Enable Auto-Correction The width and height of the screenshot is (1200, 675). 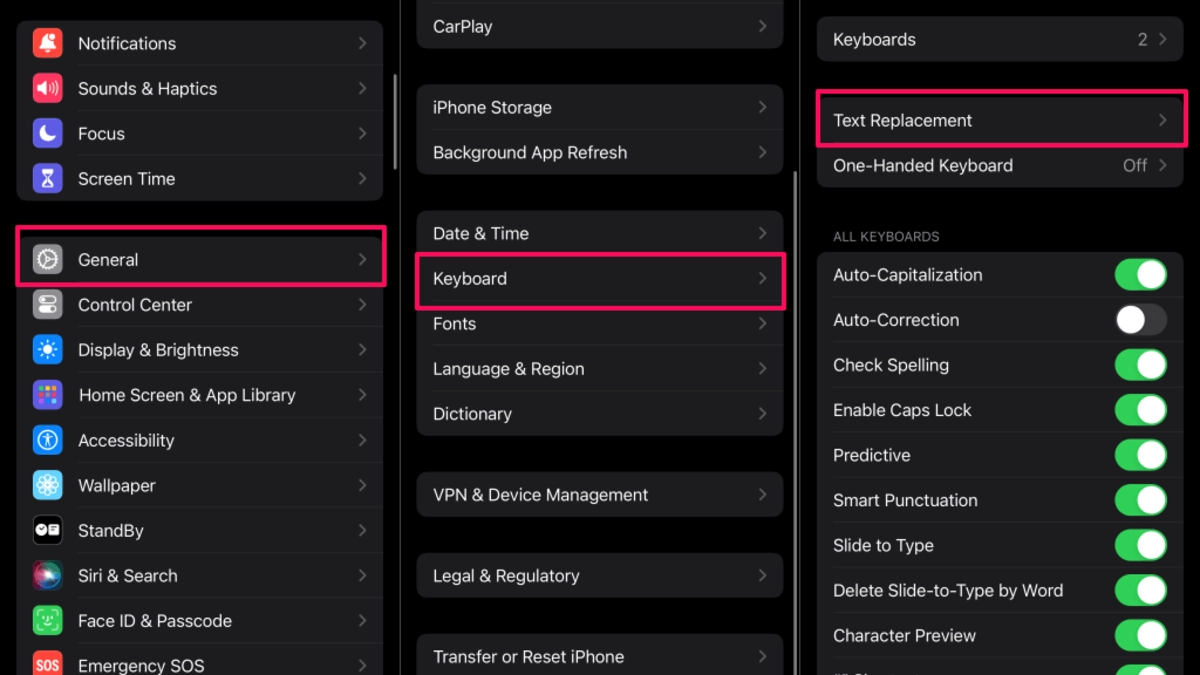pos(1140,319)
